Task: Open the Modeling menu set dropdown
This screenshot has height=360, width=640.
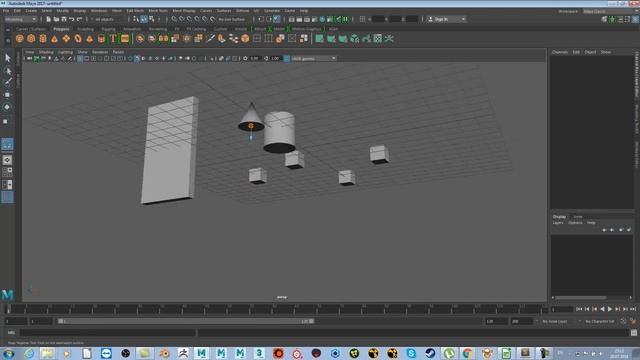Action: coord(21,19)
